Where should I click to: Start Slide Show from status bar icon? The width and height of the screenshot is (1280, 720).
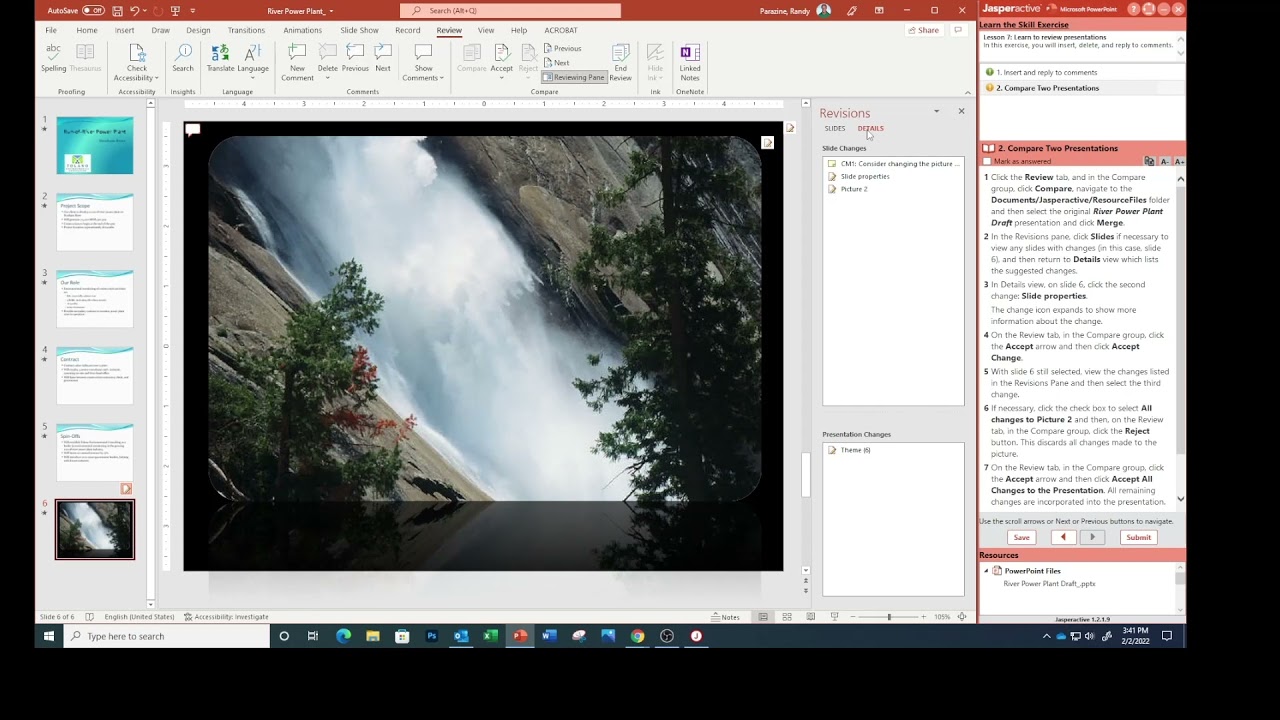(835, 616)
